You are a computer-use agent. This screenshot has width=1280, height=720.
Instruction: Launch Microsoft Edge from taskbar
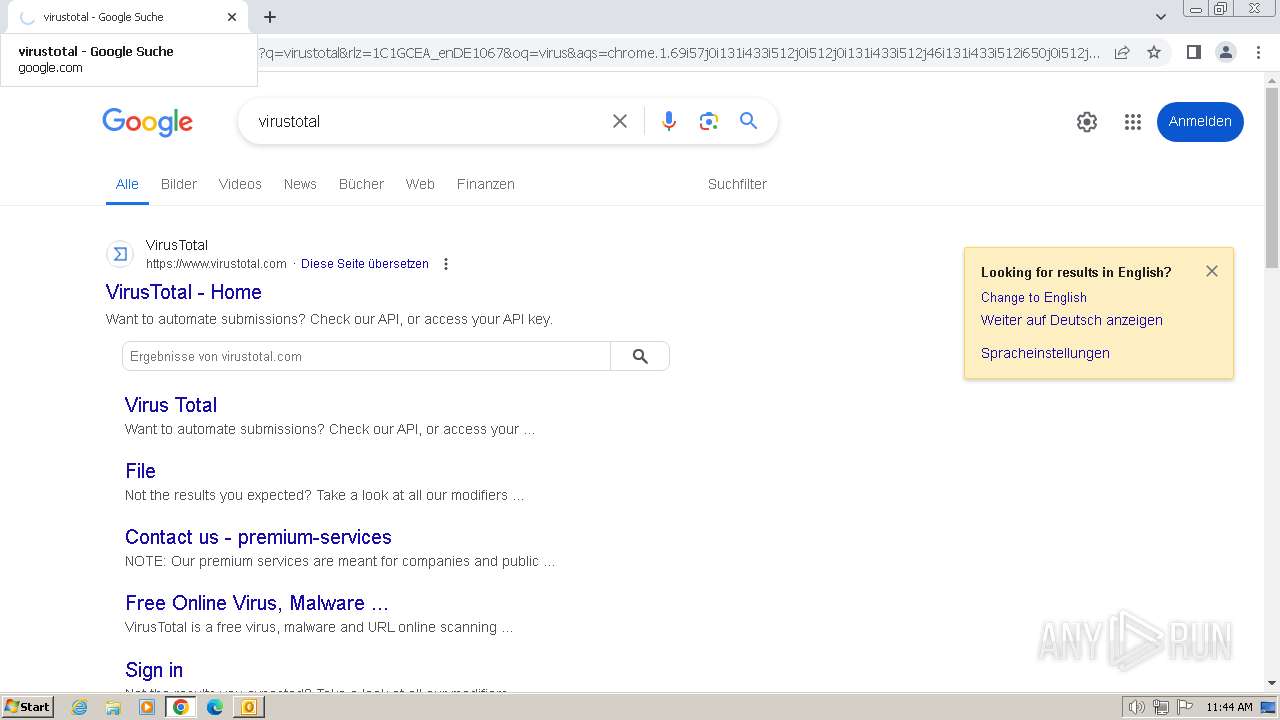pos(215,707)
